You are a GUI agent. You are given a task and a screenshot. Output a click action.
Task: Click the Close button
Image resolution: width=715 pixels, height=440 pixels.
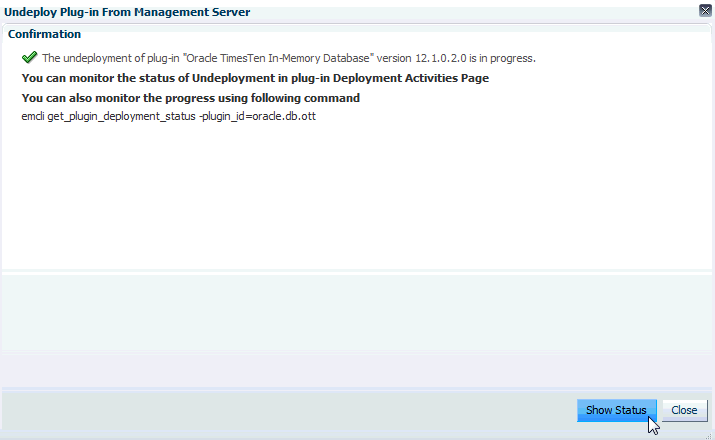tap(684, 410)
